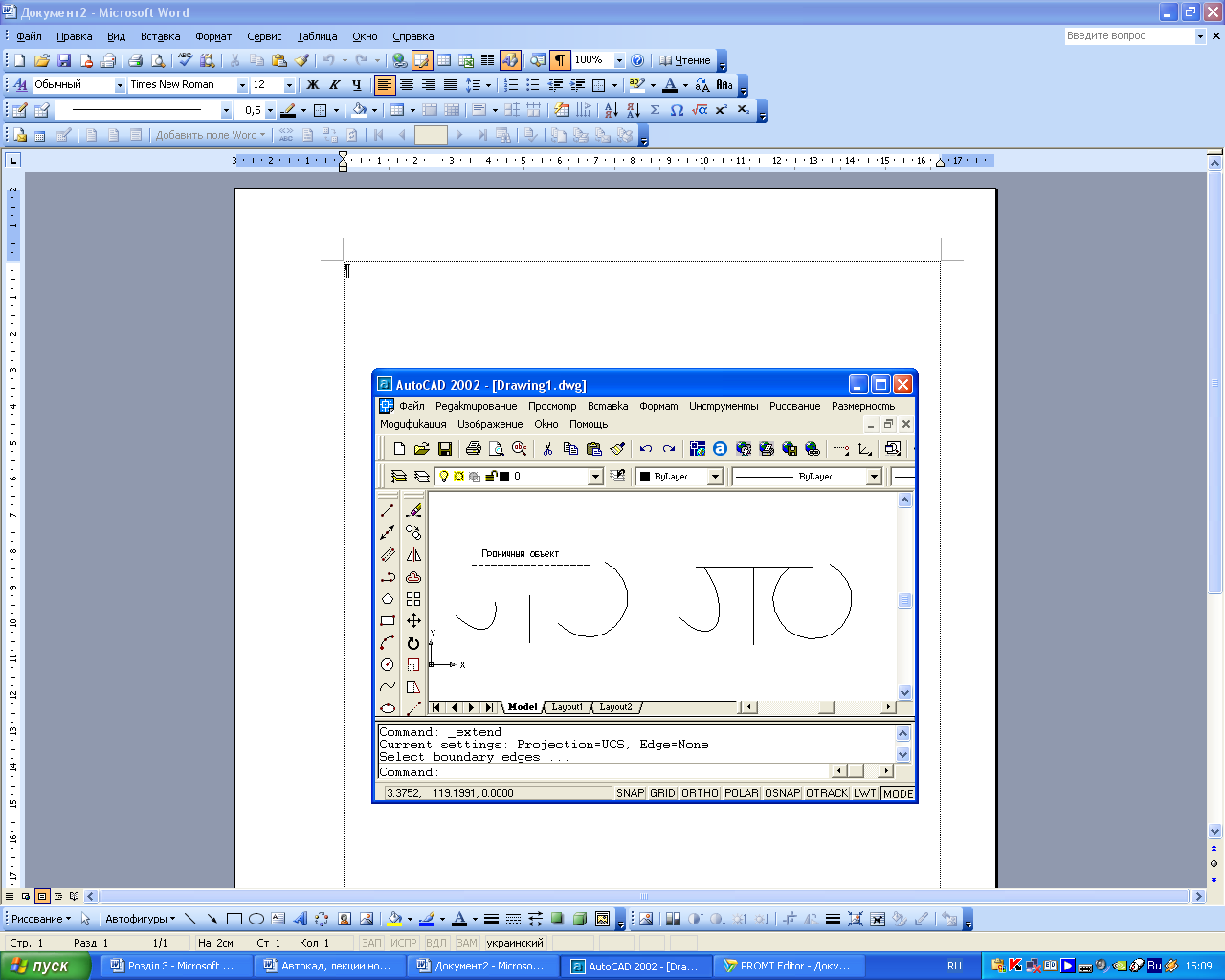Click the Save diskette icon in Word toolbar
The width and height of the screenshot is (1225, 980).
(x=64, y=60)
